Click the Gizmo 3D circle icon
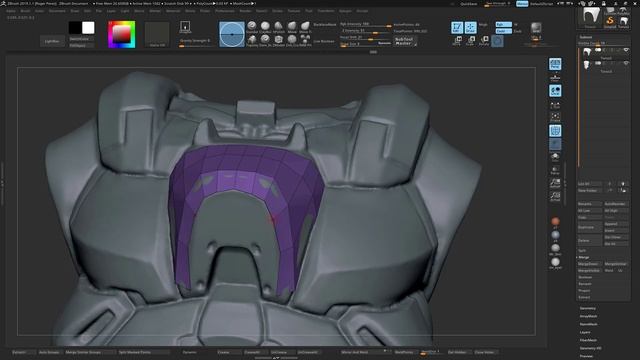The height and width of the screenshot is (360, 640). click(497, 41)
